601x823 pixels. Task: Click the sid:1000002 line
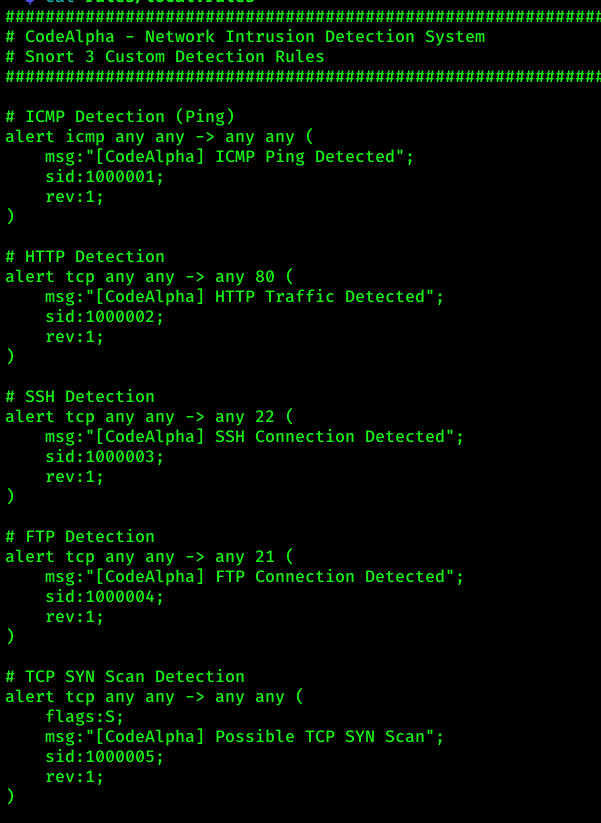pyautogui.click(x=105, y=317)
